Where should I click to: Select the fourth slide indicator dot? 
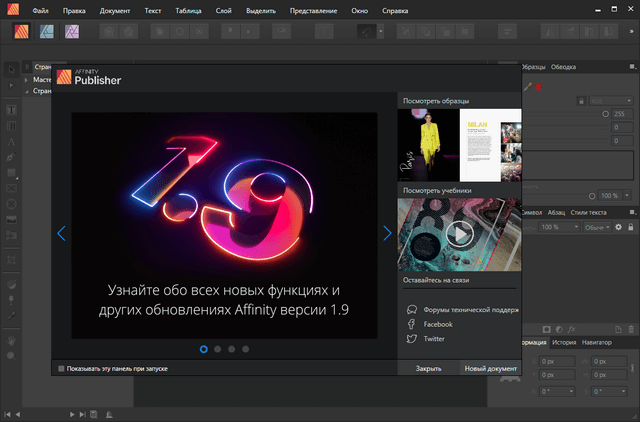click(246, 349)
